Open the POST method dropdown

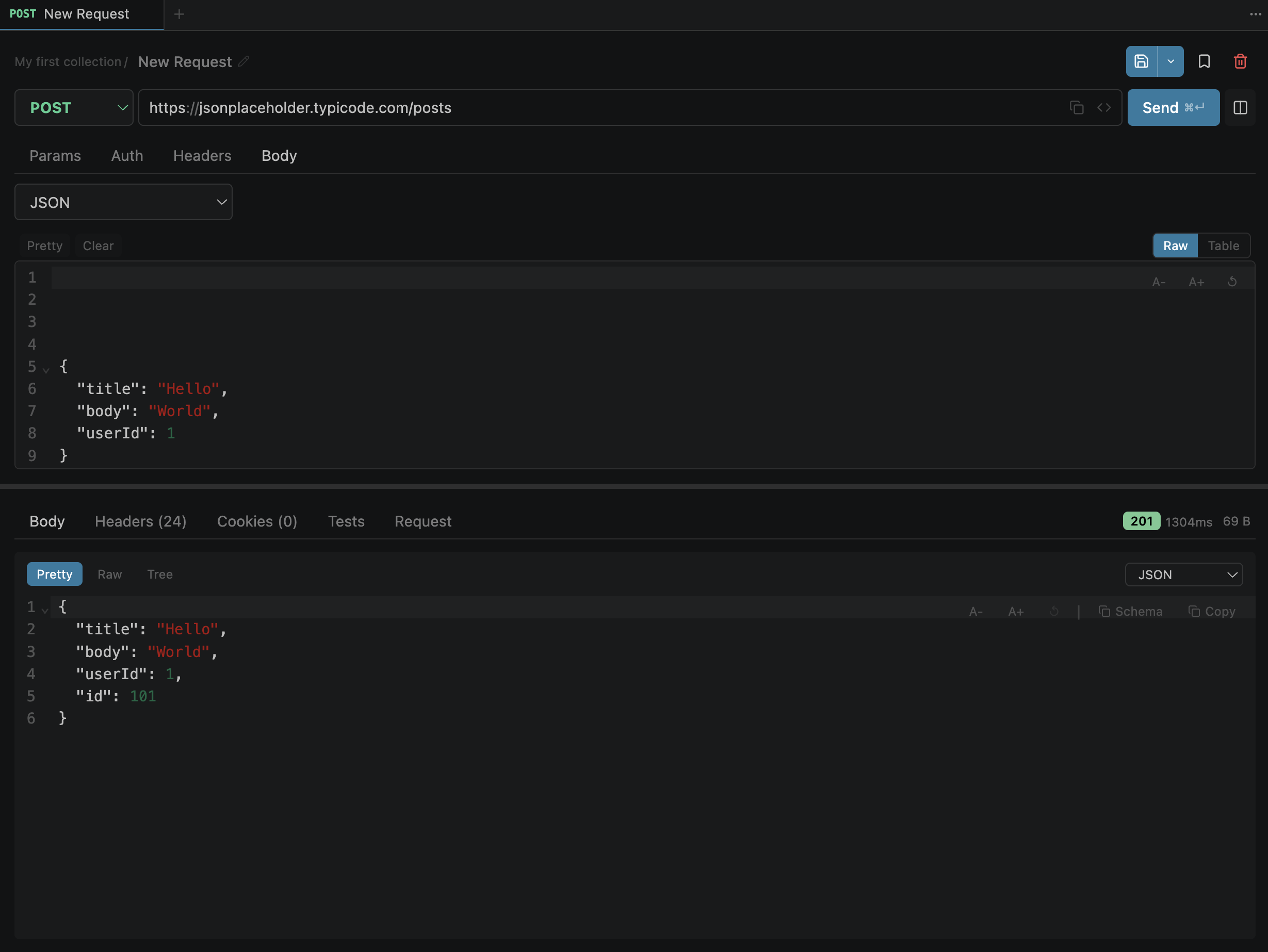(74, 108)
